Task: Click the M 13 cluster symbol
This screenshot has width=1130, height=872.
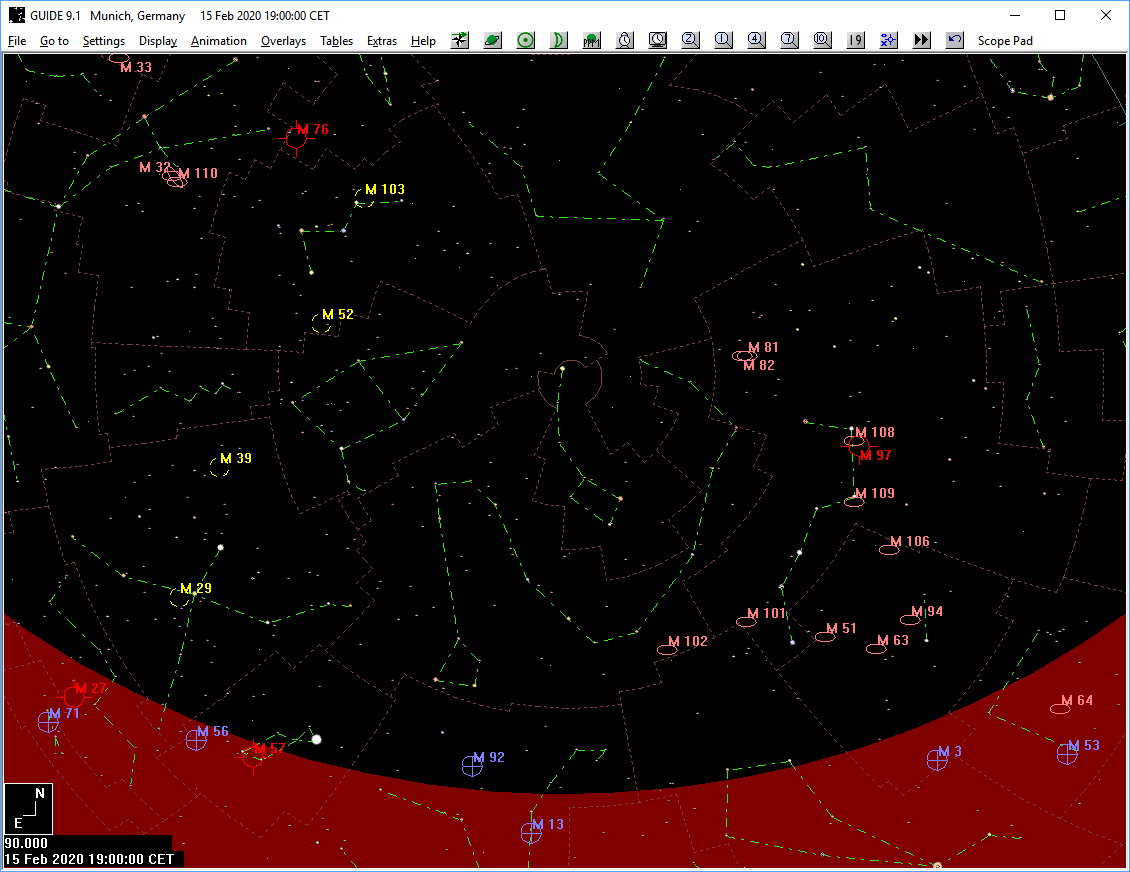Action: [531, 832]
